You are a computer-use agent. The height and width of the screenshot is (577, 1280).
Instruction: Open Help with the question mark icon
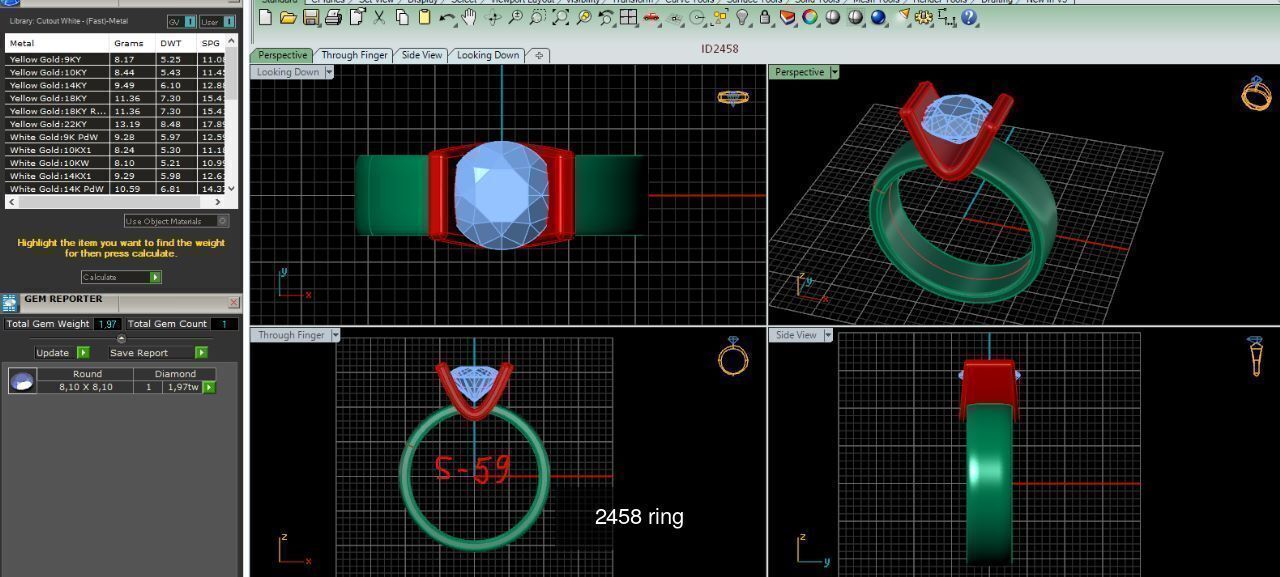(968, 17)
